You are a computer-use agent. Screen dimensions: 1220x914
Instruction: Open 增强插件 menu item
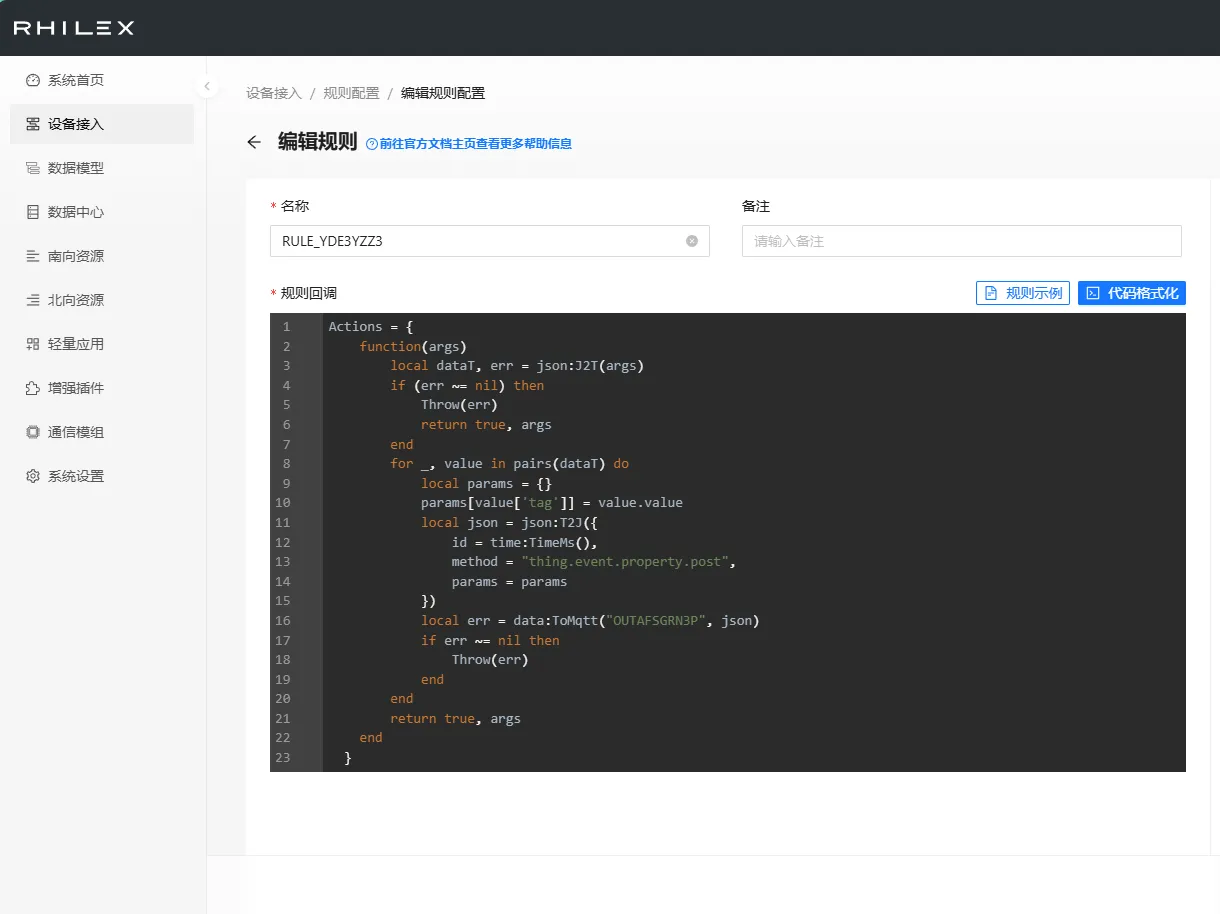[x=102, y=388]
